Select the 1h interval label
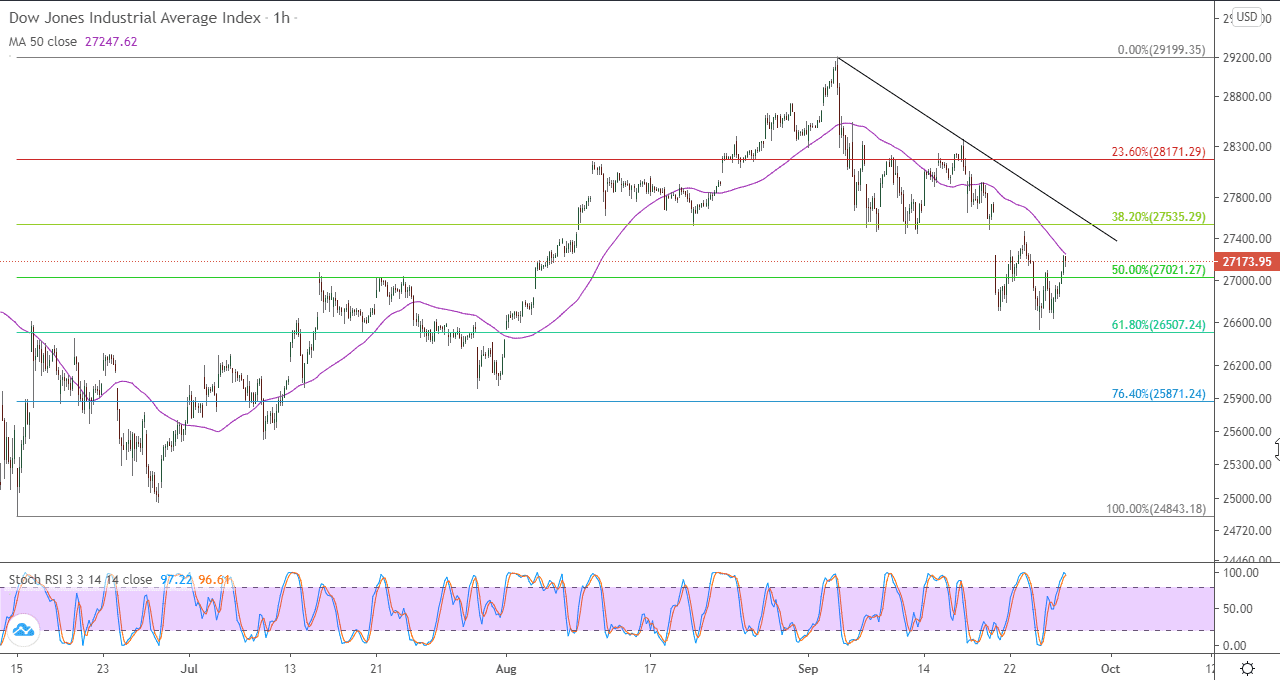 pos(280,18)
